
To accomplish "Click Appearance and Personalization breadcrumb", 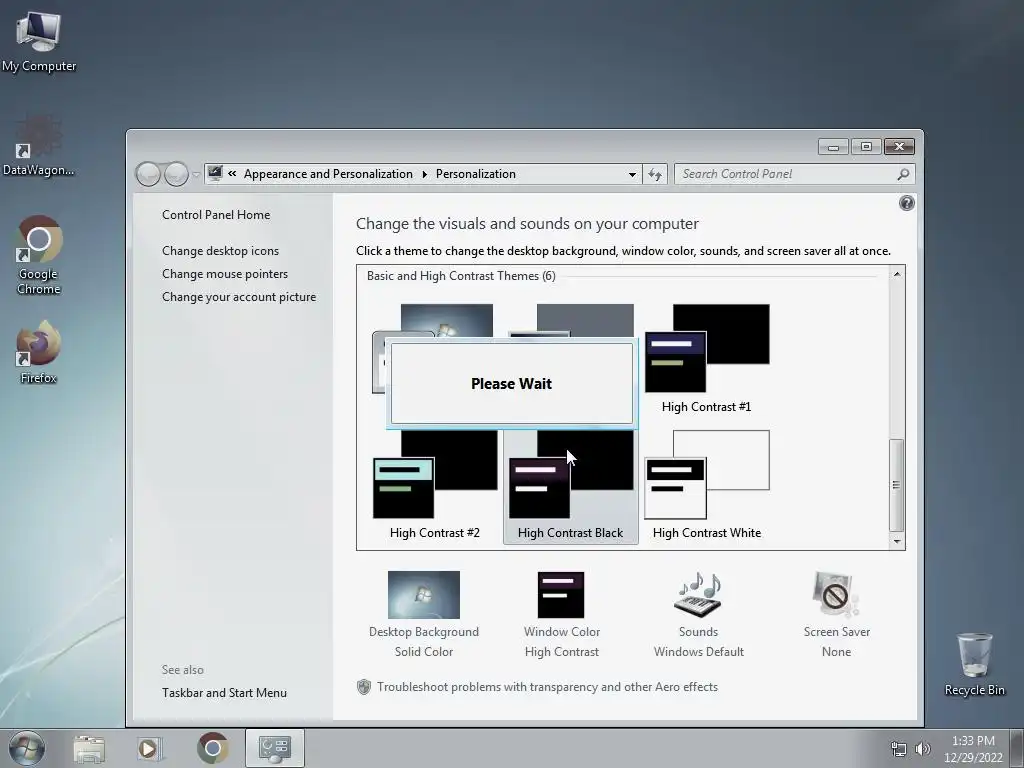I will tap(328, 174).
